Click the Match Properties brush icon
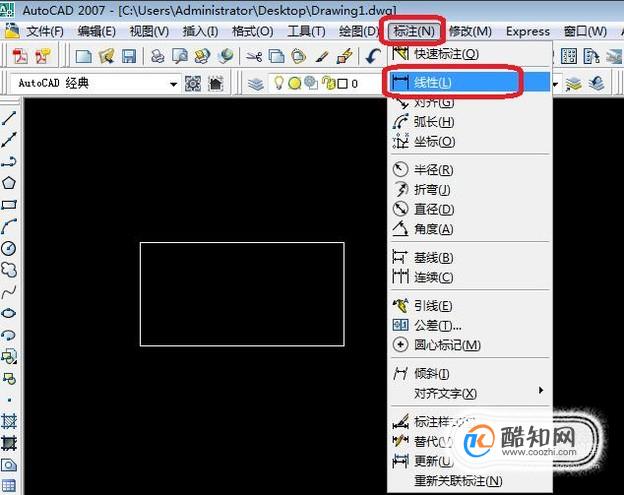624x495 pixels. (322, 57)
